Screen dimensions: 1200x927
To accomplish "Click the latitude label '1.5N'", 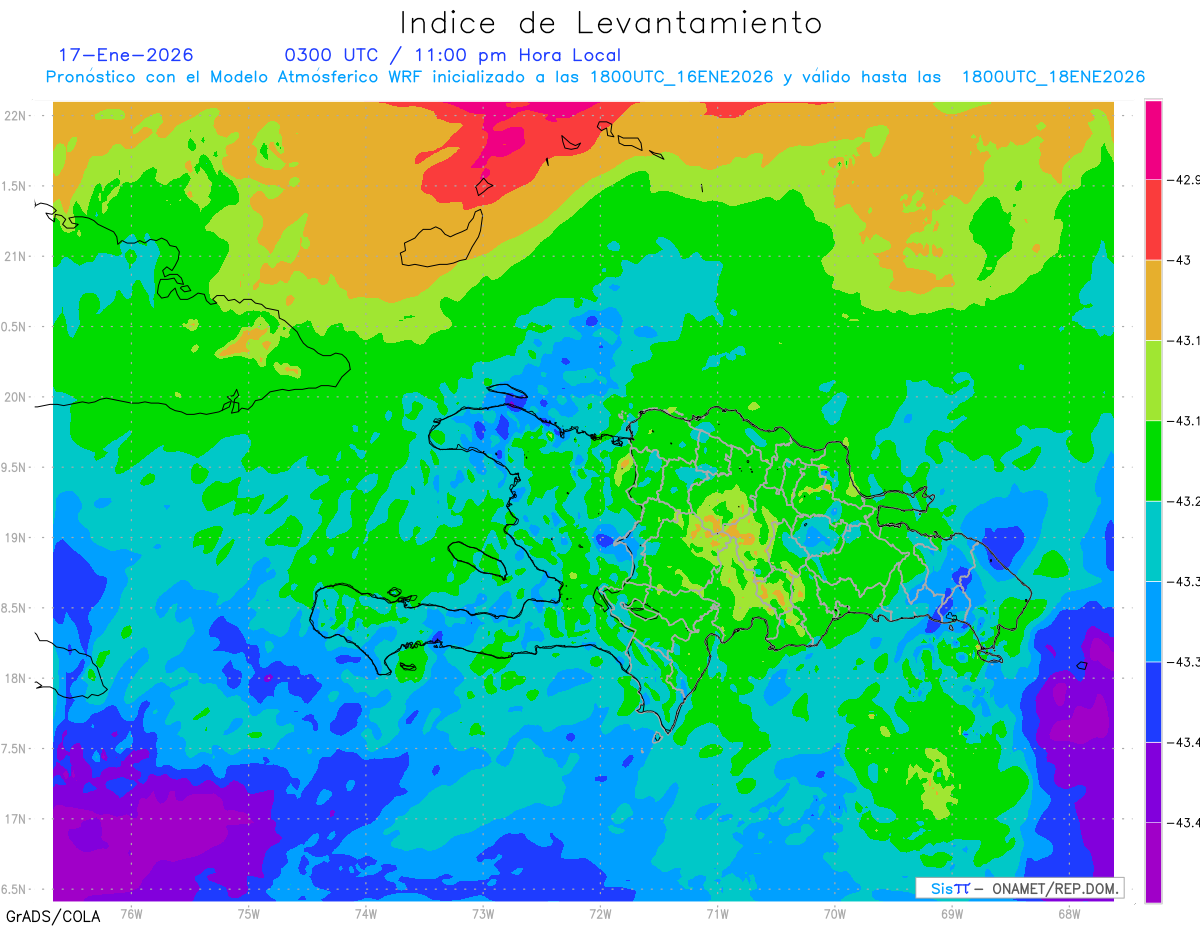I will (15, 186).
